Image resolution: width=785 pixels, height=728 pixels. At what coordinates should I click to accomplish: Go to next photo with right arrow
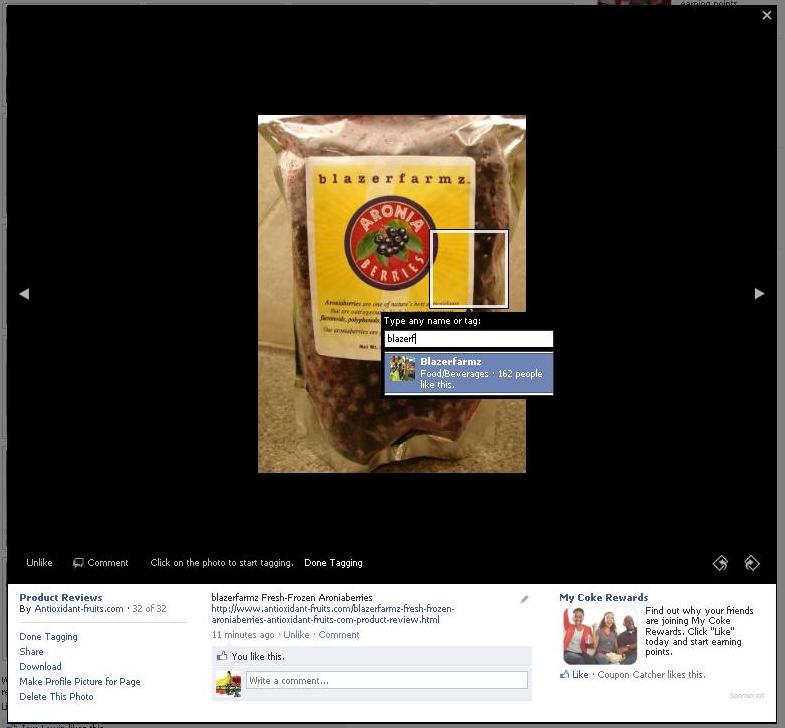tap(759, 293)
